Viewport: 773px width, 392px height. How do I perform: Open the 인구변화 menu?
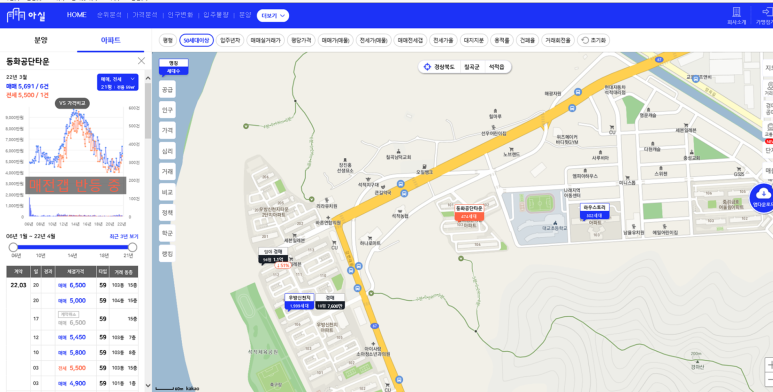pyautogui.click(x=180, y=15)
